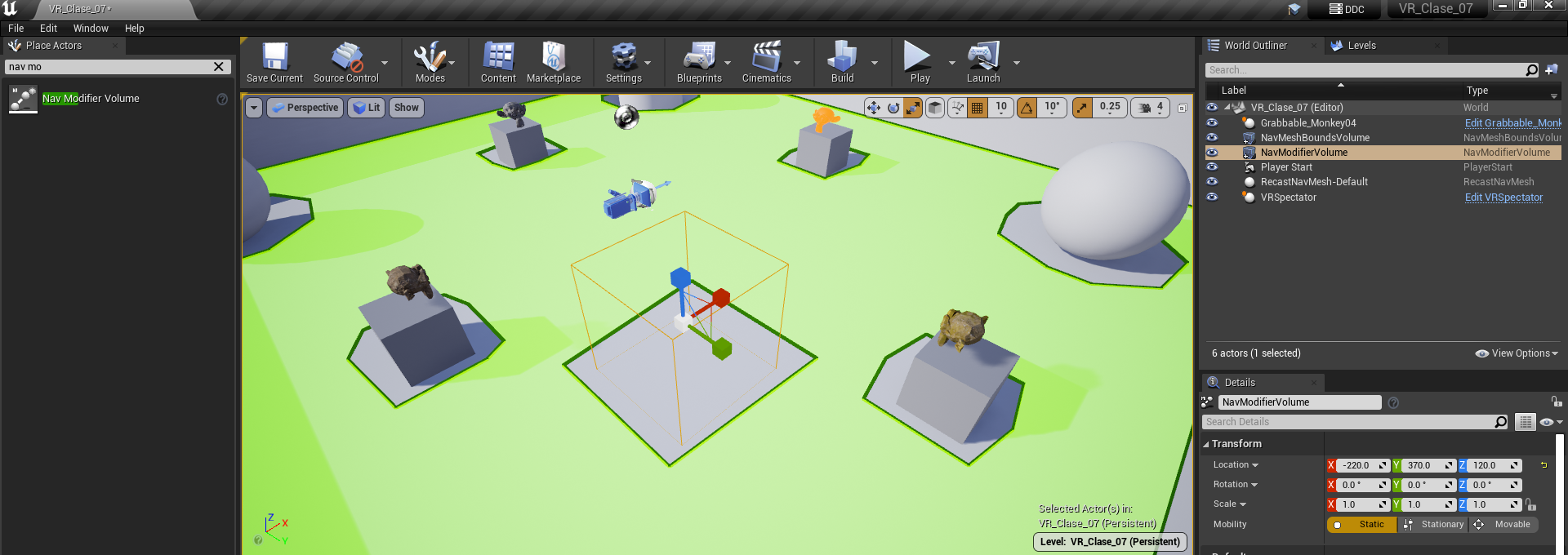Lock the Details panel selection
1568x555 pixels.
1557,402
